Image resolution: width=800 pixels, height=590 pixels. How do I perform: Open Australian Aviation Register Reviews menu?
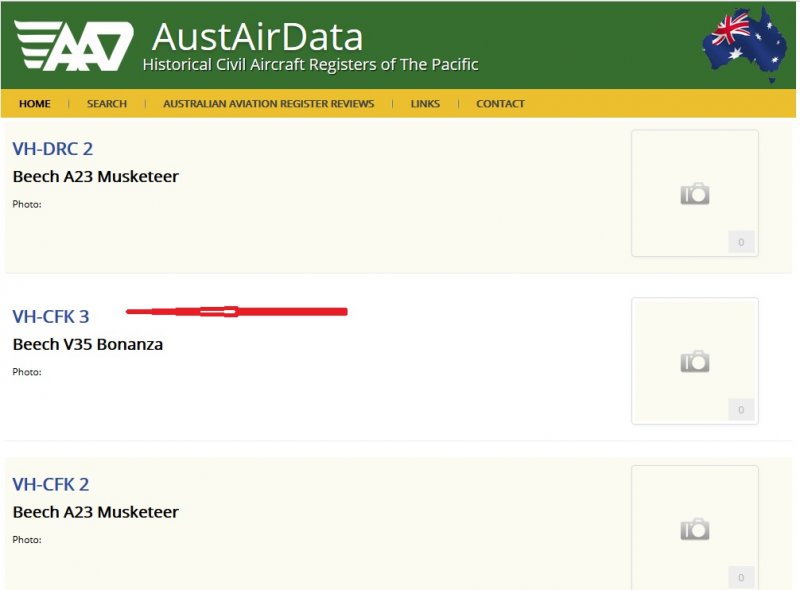268,104
